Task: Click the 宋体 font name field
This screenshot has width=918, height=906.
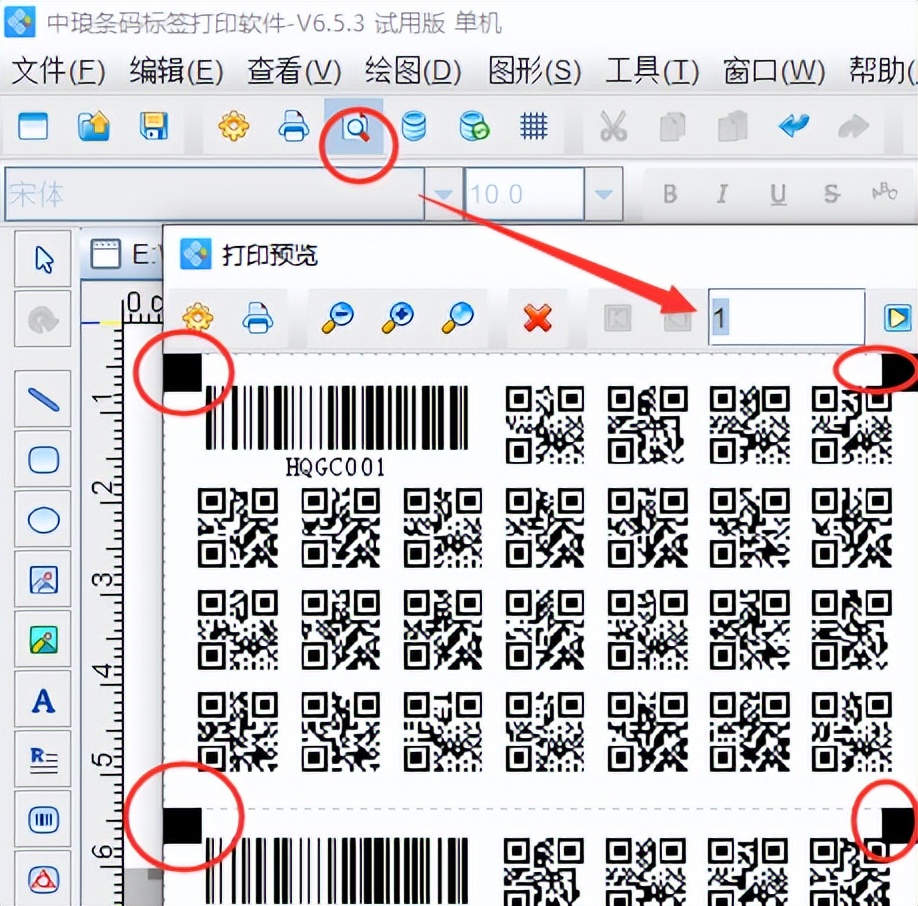Action: tap(214, 194)
